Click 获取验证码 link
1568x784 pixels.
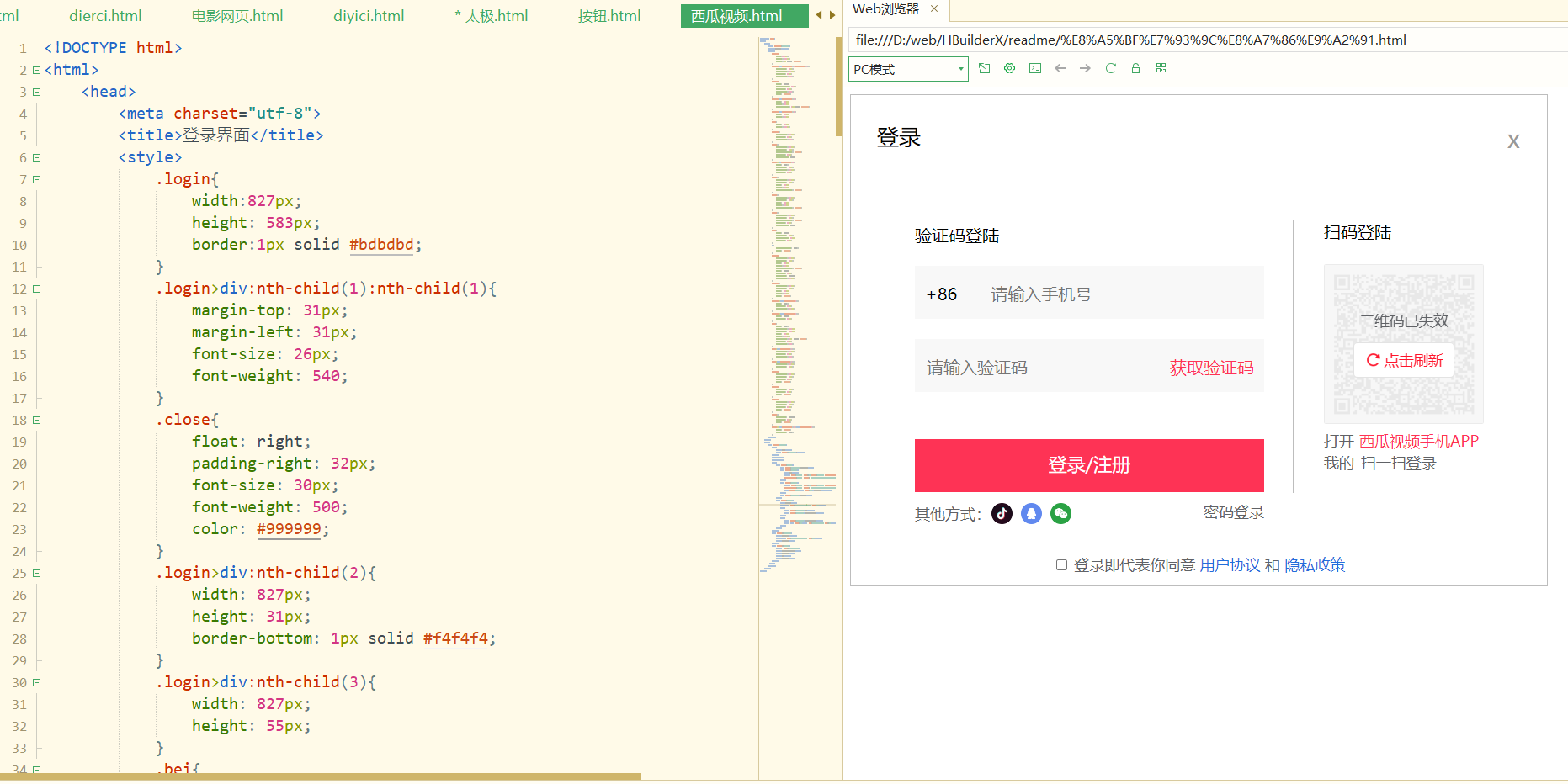coord(1211,368)
